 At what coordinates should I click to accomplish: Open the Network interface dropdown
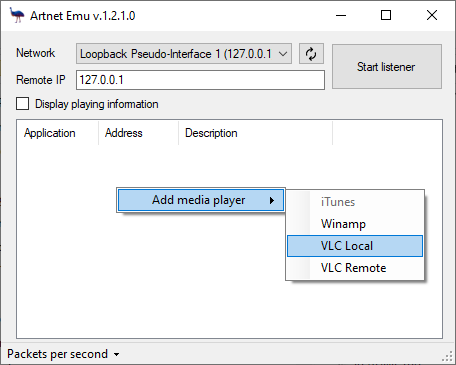(184, 54)
